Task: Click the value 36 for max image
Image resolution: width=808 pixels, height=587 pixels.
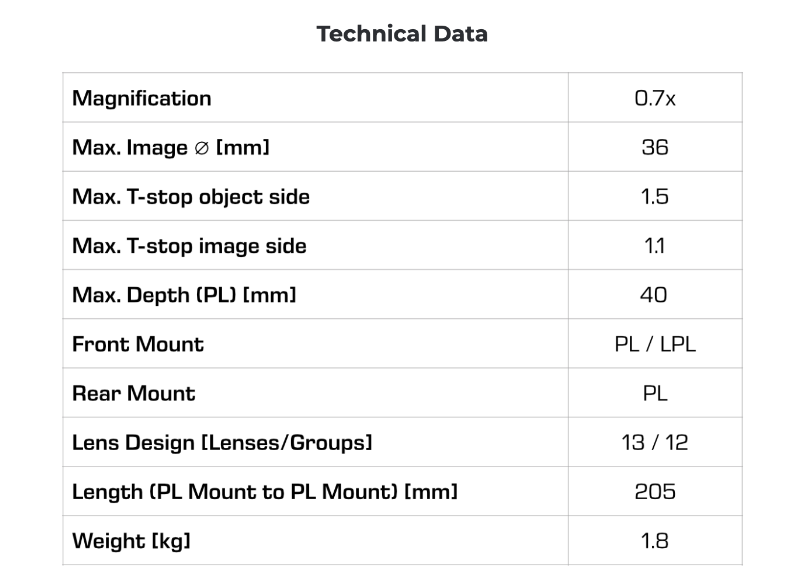Action: (655, 148)
